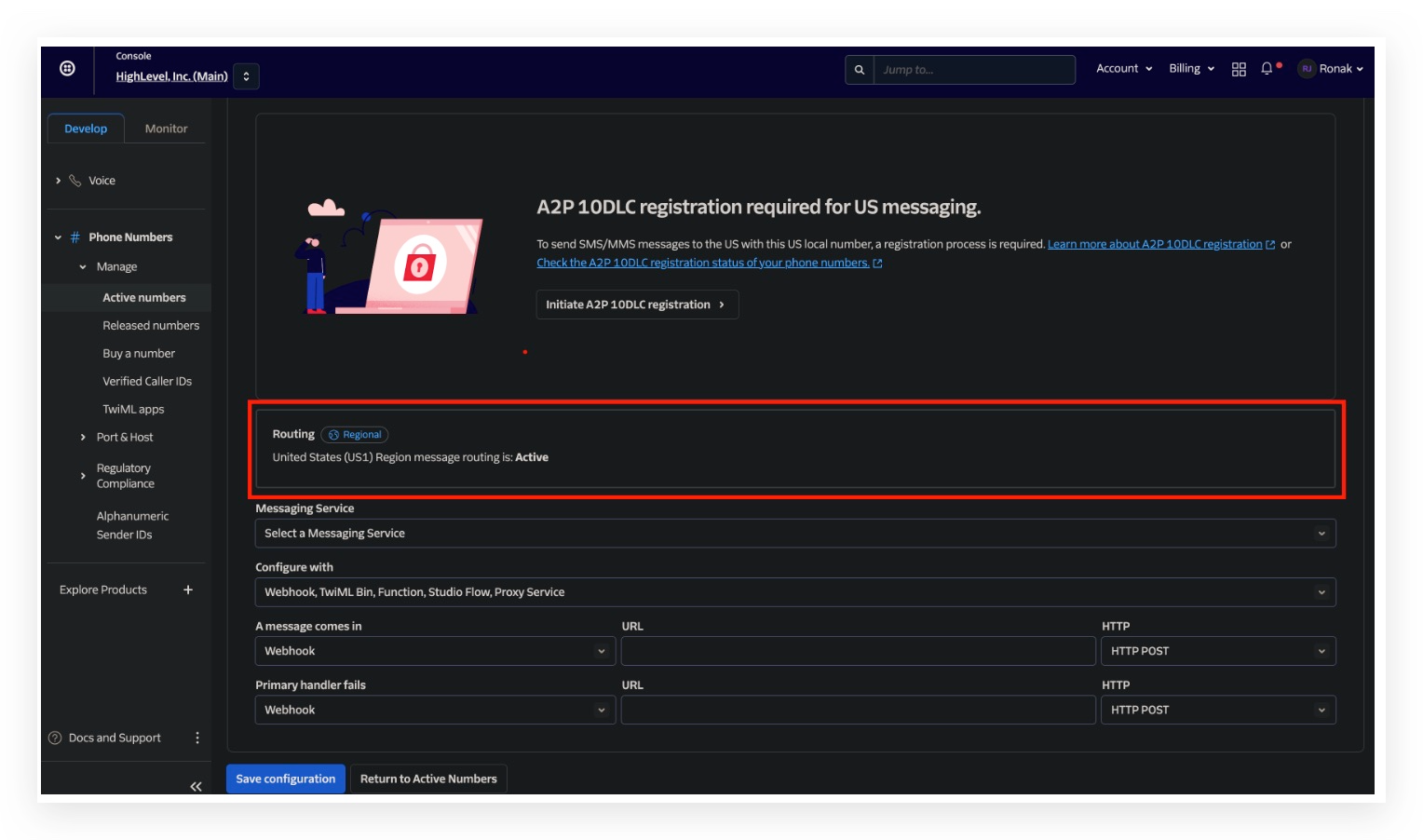Viewport: 1423px width, 840px height.
Task: Open Buy a number page
Action: tap(139, 354)
